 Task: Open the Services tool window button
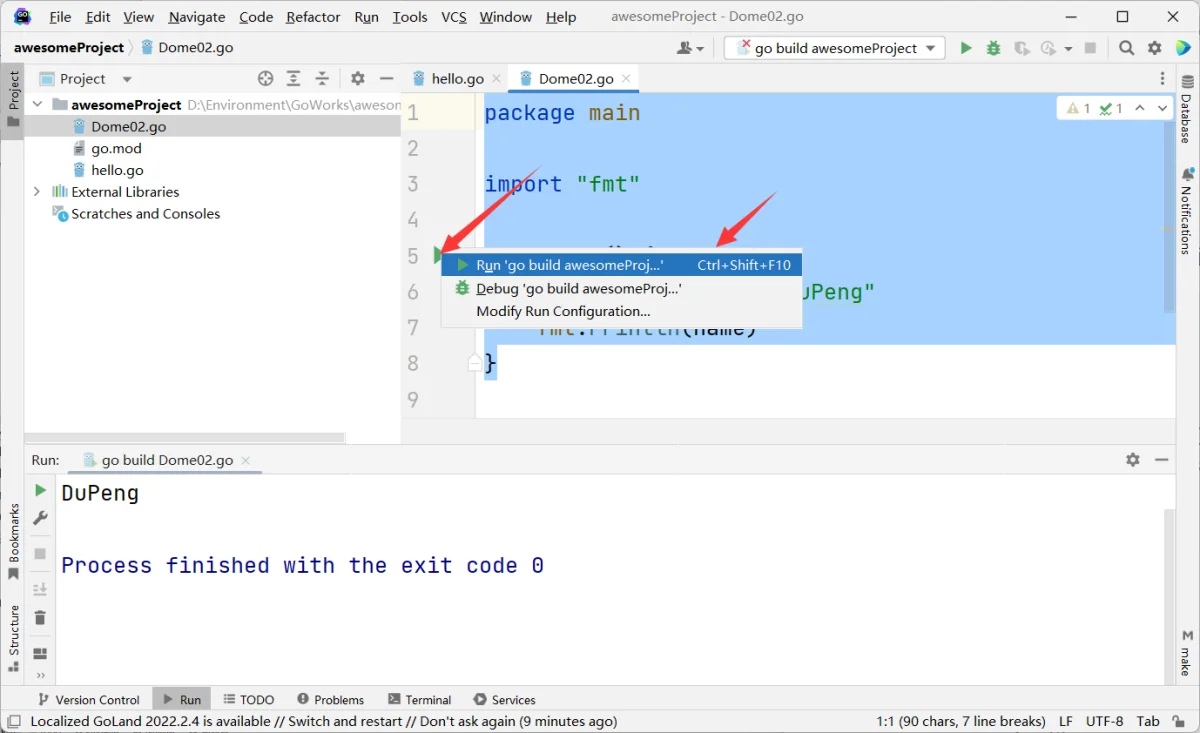point(505,699)
